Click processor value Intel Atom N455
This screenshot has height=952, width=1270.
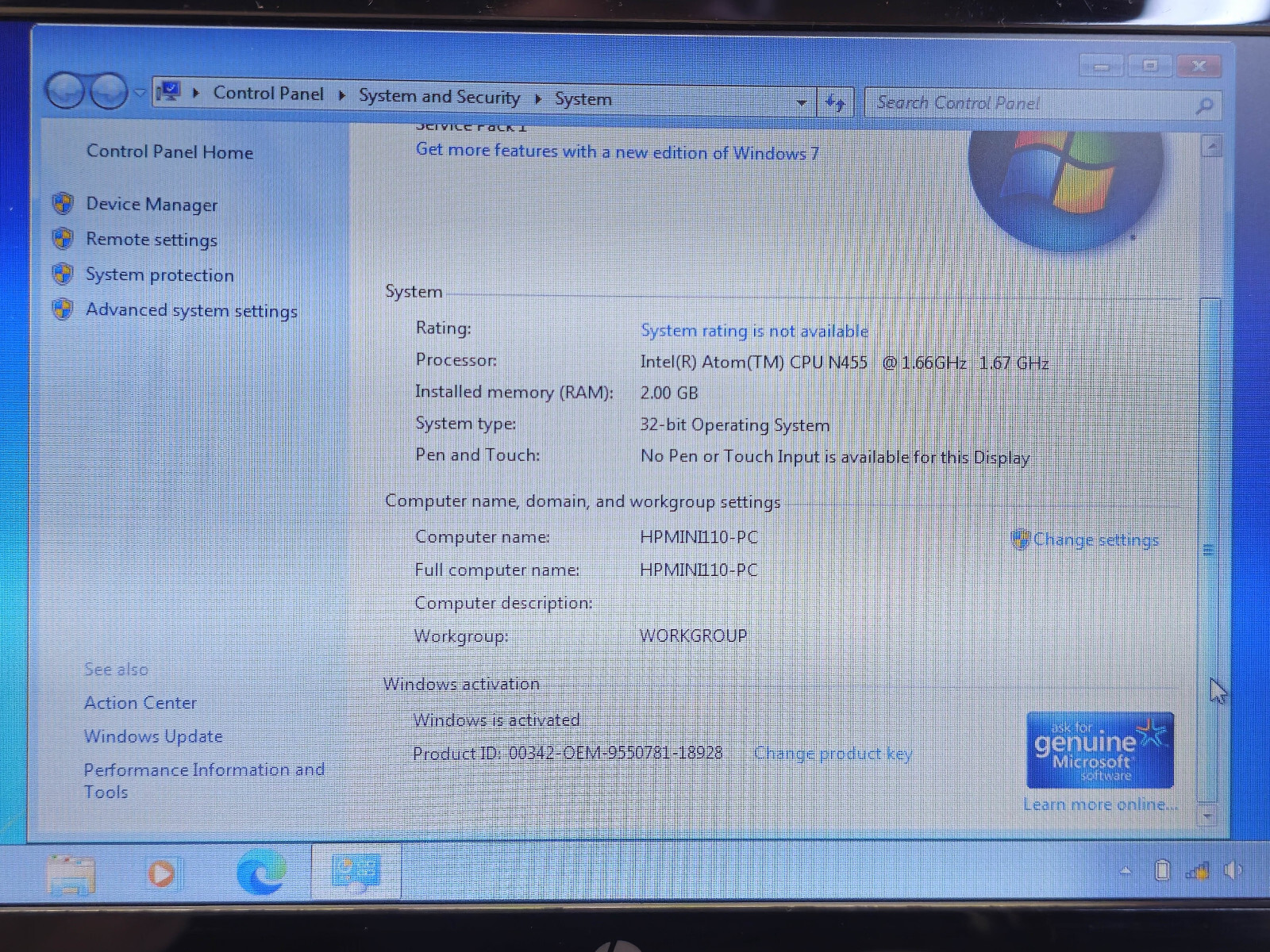pos(845,363)
